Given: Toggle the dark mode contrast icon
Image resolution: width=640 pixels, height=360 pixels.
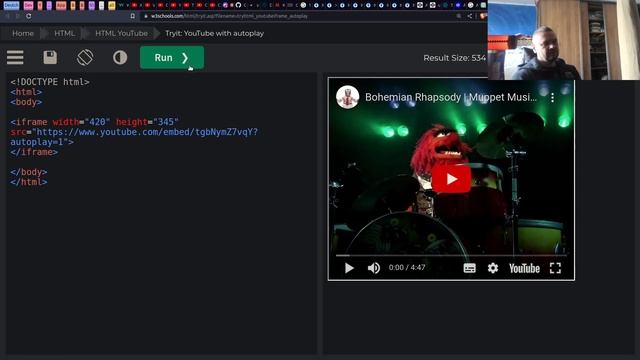Looking at the screenshot, I should (120, 58).
